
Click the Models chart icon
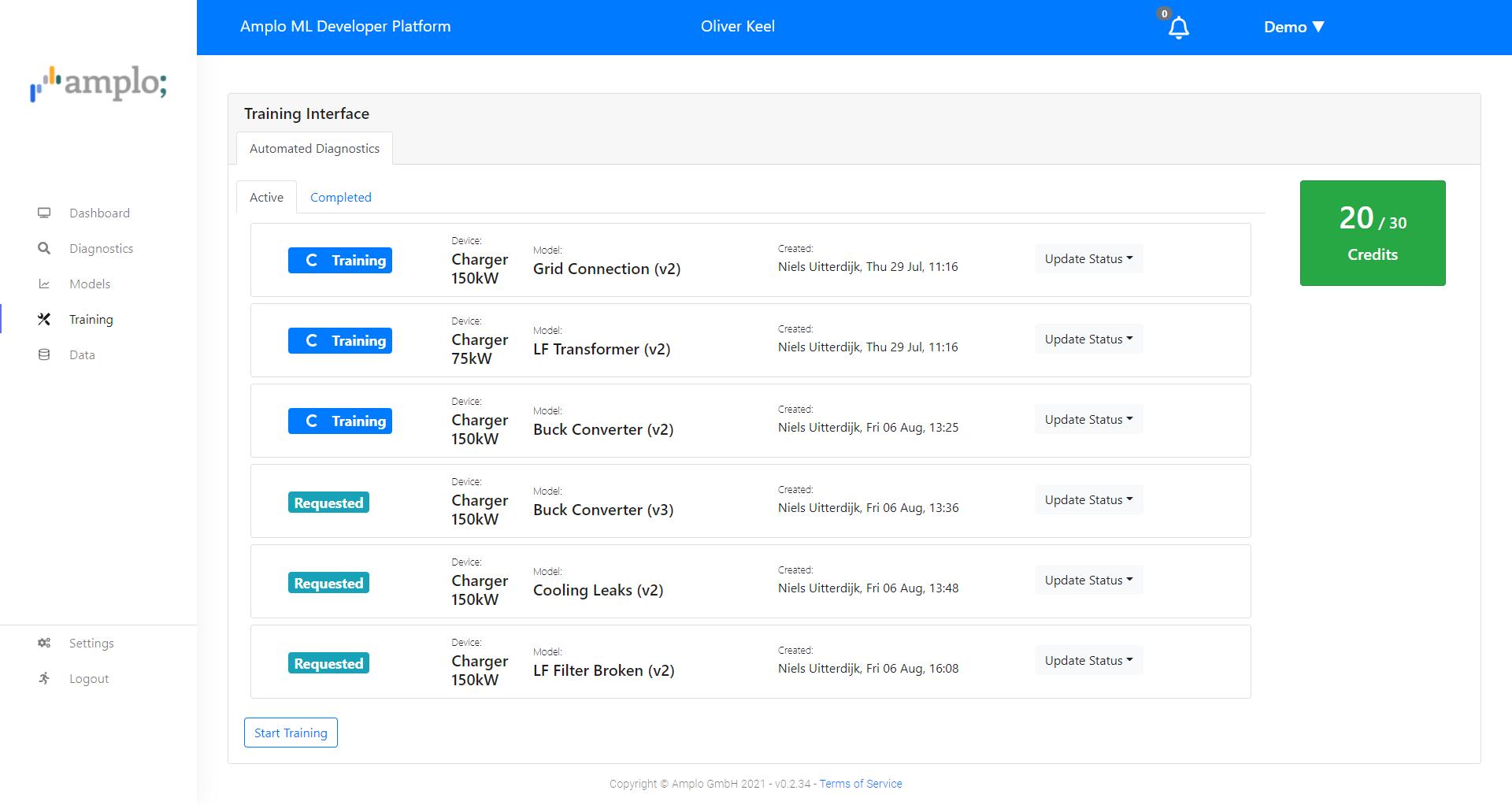44,284
